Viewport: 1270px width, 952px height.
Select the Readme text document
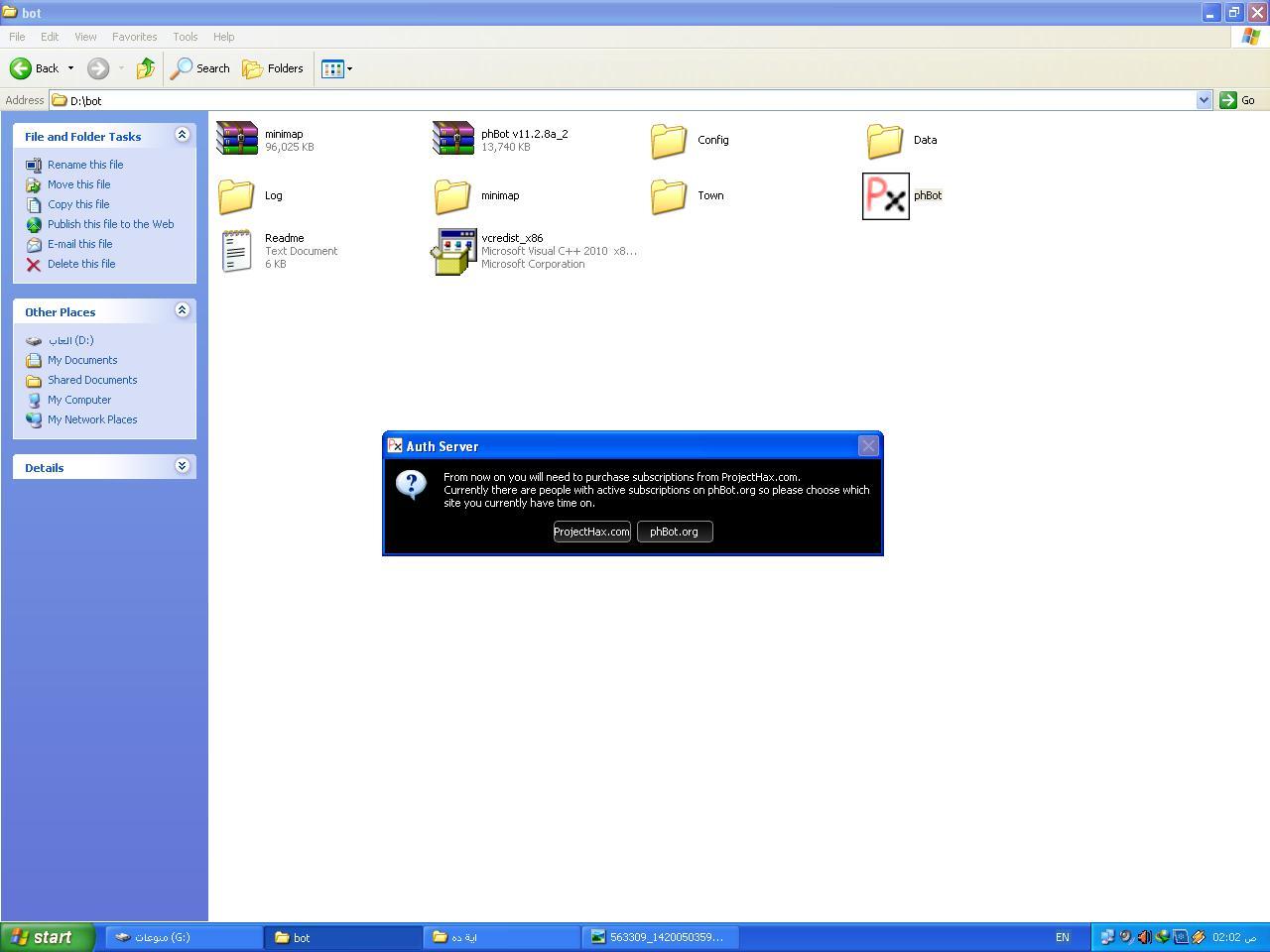click(236, 251)
